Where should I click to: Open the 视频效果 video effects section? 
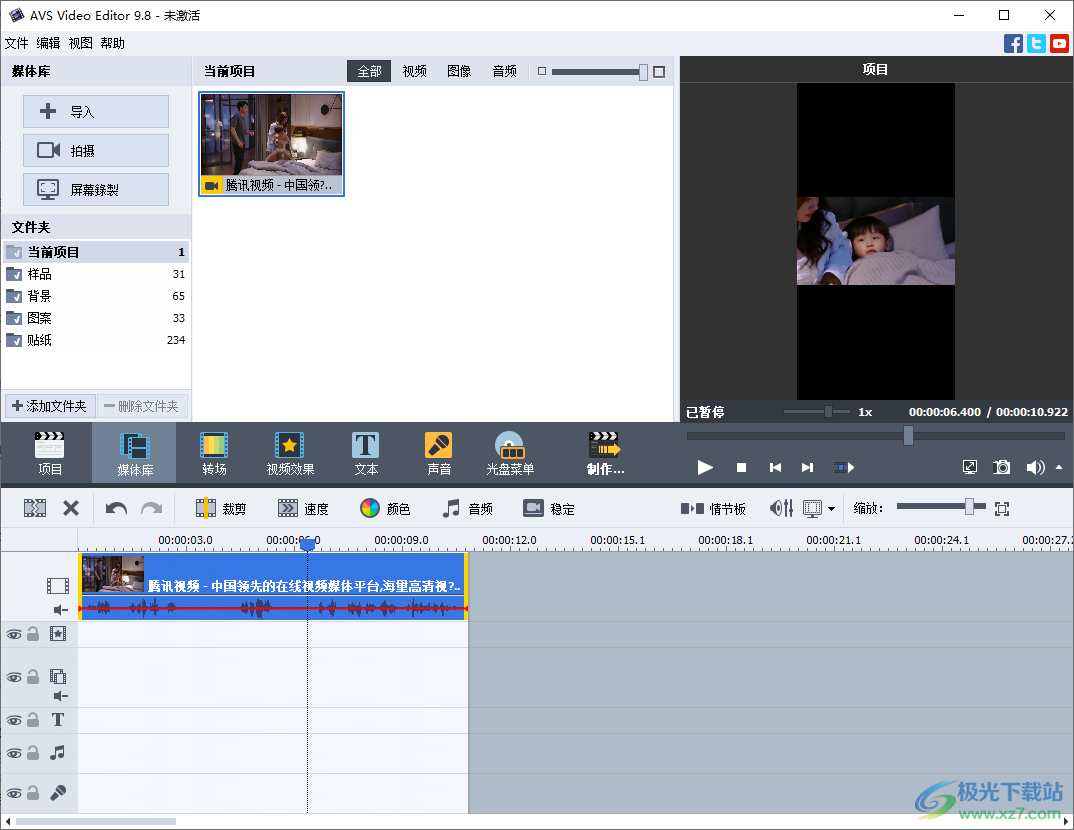click(290, 453)
